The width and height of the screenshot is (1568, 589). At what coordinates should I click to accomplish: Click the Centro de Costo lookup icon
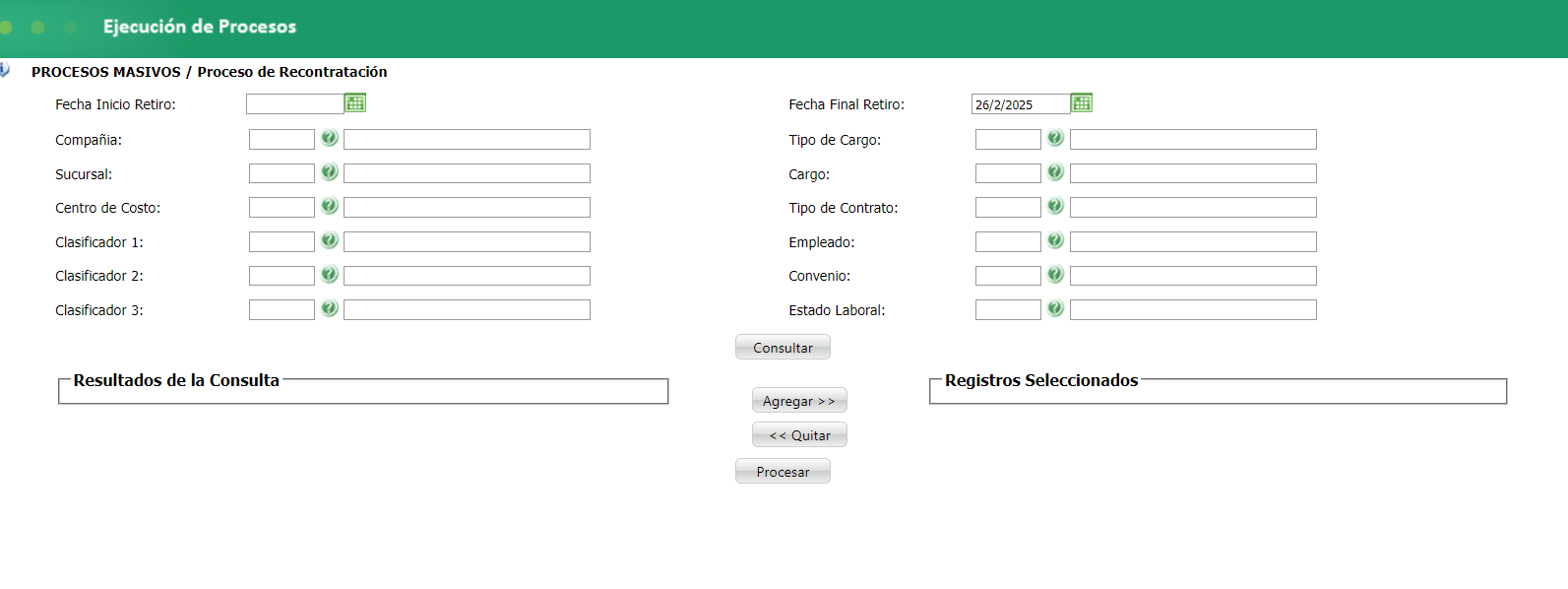coord(330,207)
